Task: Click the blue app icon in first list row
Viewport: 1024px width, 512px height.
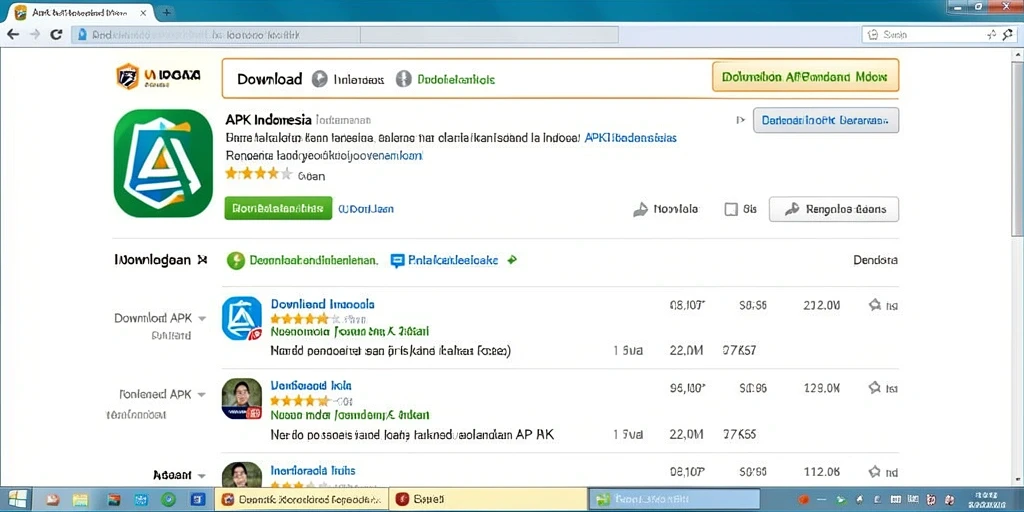Action: pyautogui.click(x=242, y=318)
